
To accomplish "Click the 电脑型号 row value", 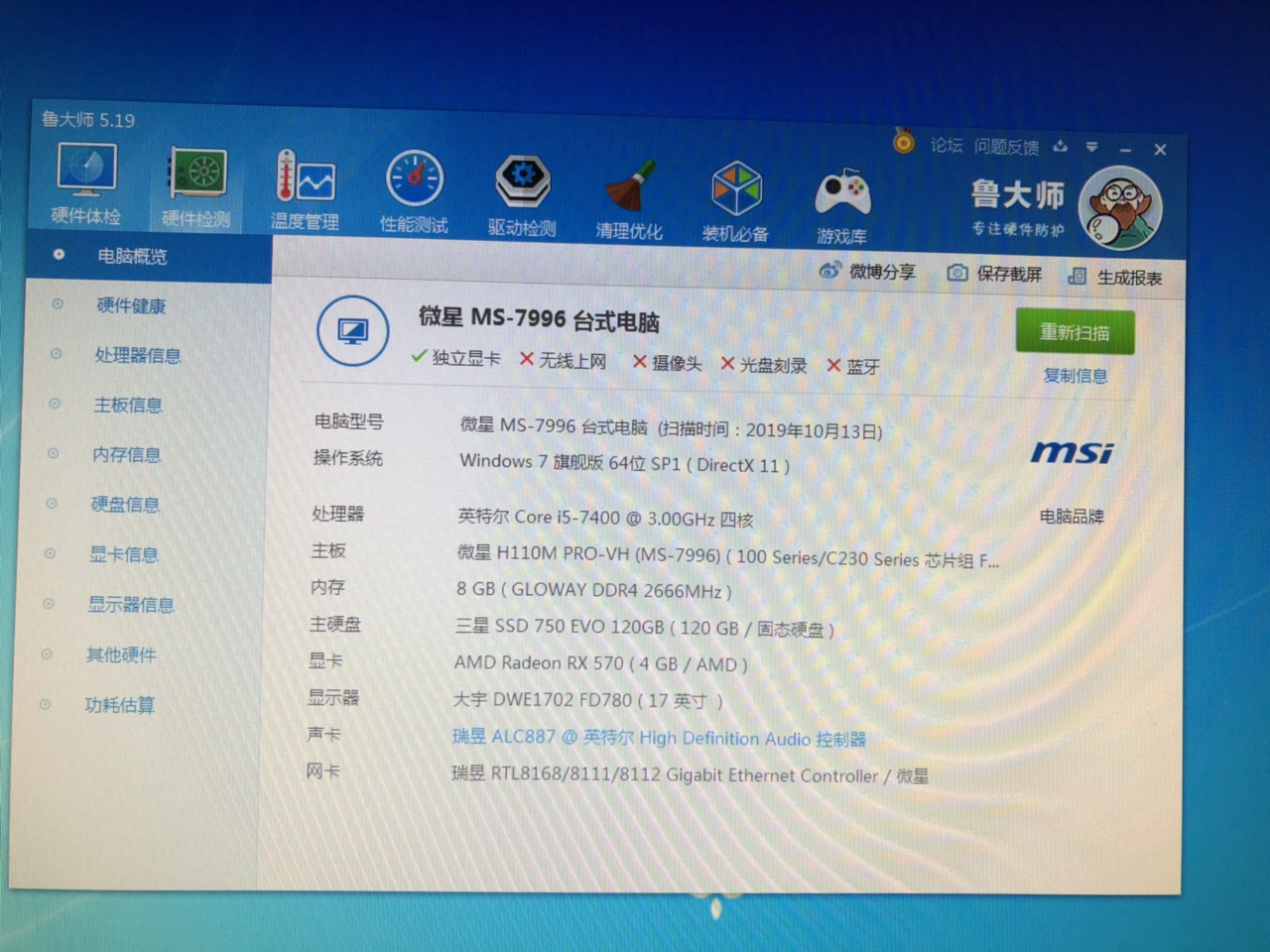I will (x=671, y=427).
